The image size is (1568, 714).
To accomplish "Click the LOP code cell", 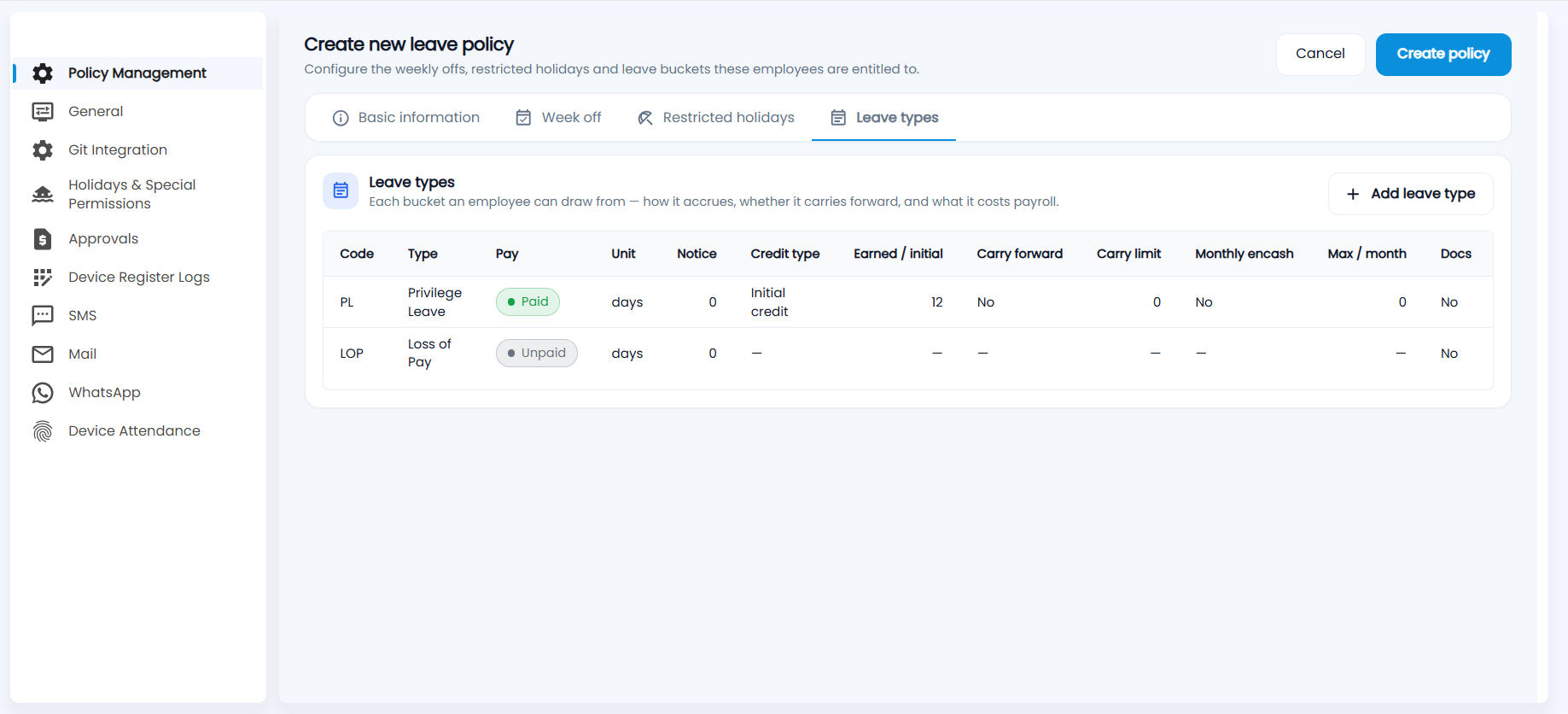I will [352, 354].
